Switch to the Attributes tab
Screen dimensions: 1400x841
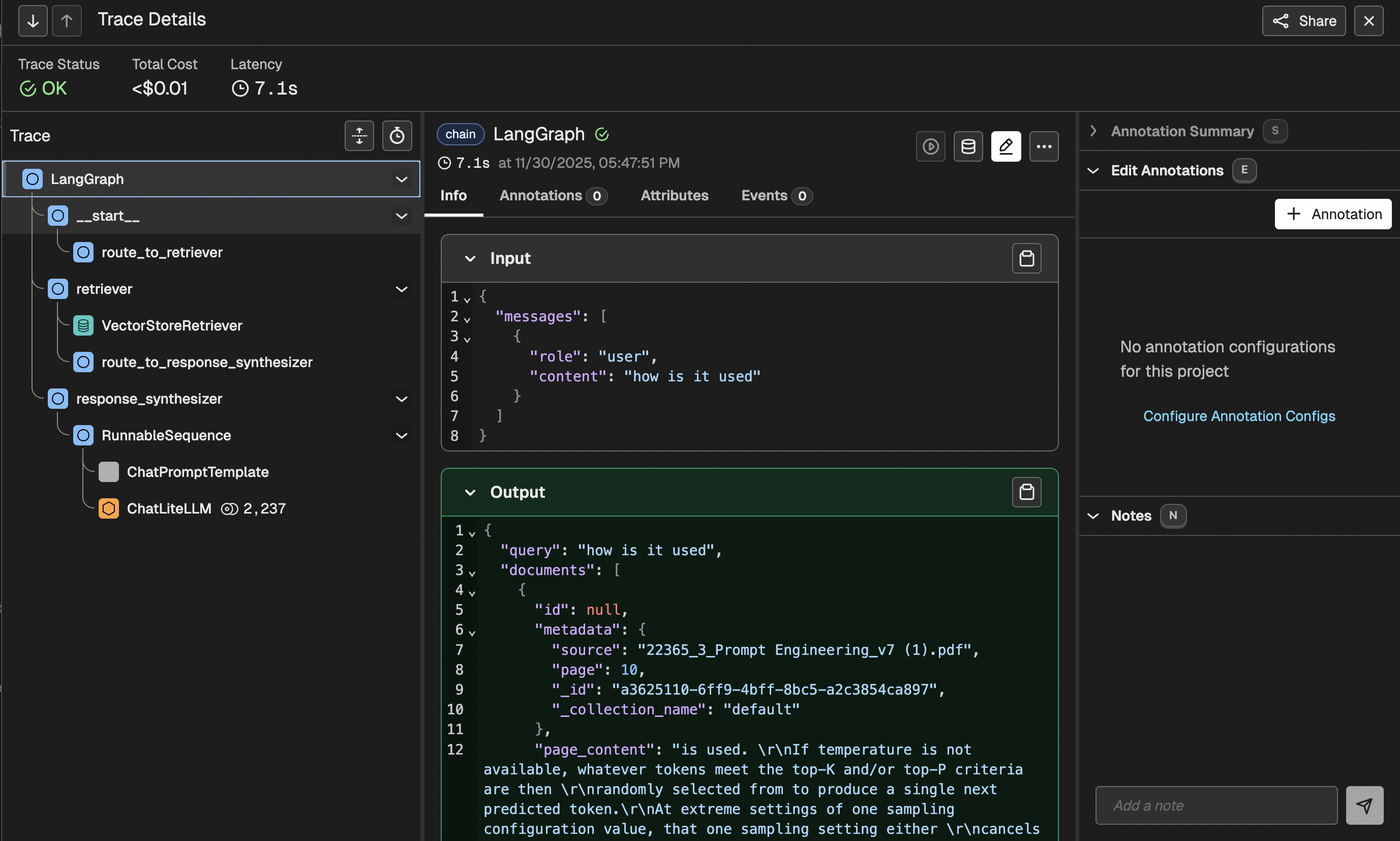[674, 196]
